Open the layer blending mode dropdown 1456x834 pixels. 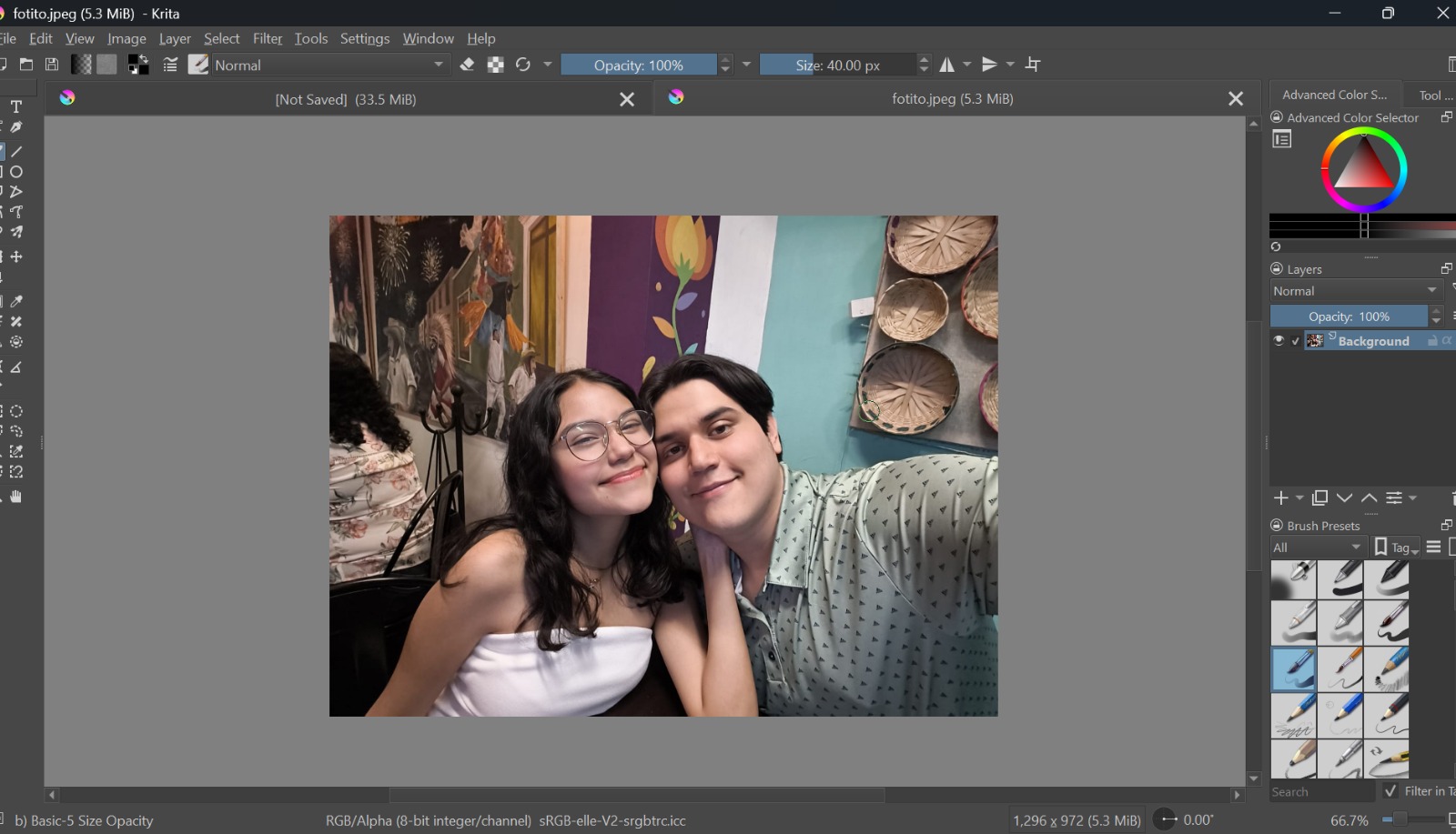coord(1353,290)
